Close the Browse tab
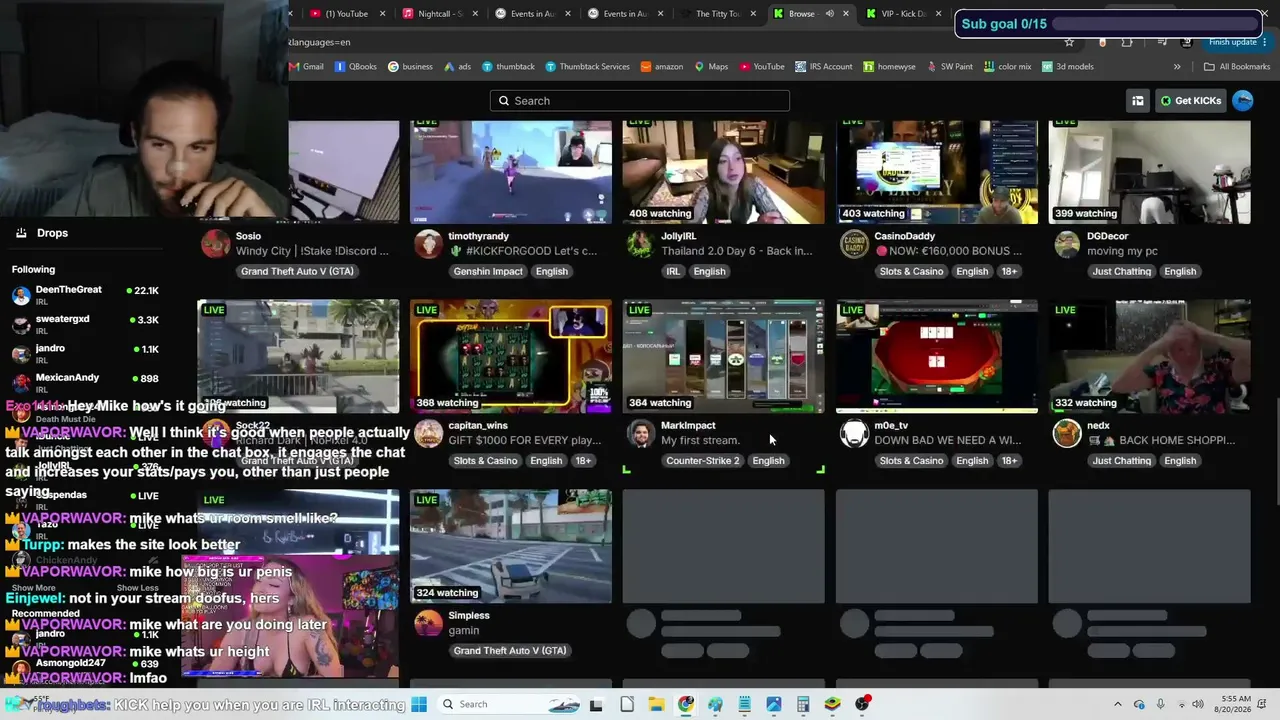Viewport: 1280px width, 720px height. click(846, 14)
